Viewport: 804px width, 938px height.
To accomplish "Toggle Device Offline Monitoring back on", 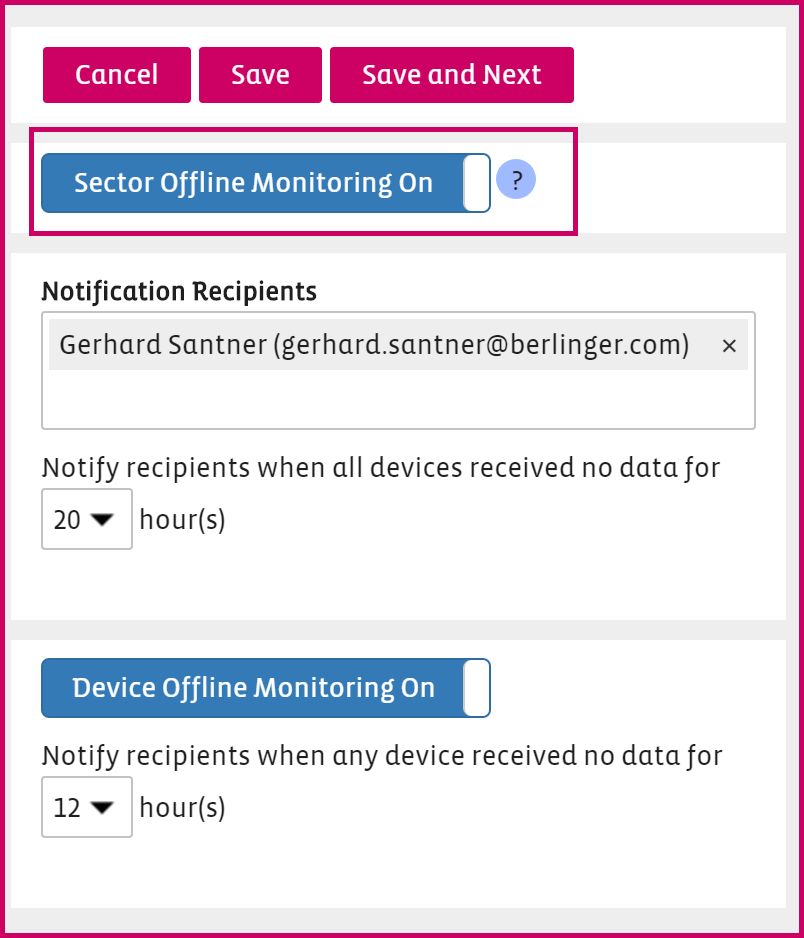I will click(x=265, y=687).
